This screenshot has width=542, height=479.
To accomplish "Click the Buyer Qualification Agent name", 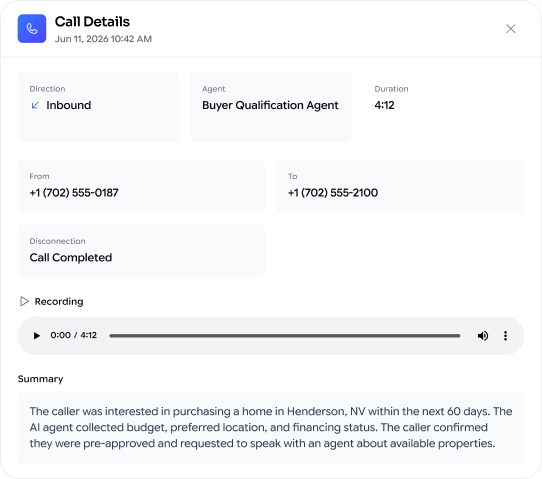I will tap(270, 105).
